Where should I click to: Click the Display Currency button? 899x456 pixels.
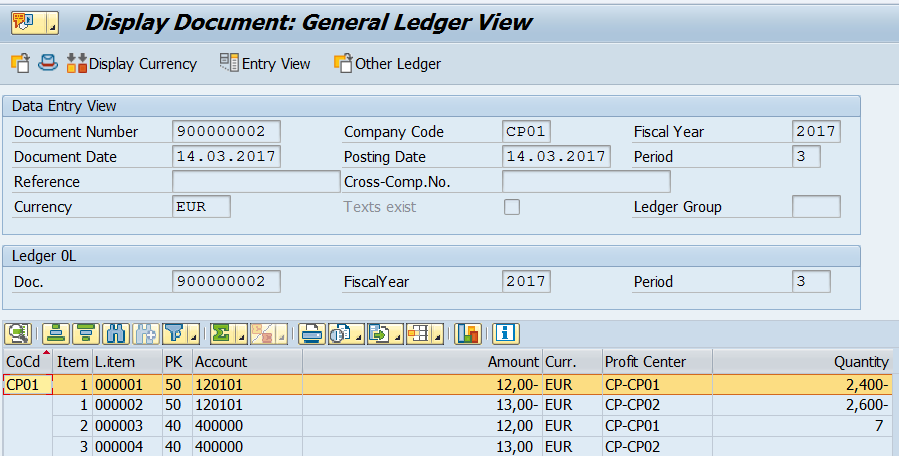pyautogui.click(x=132, y=64)
